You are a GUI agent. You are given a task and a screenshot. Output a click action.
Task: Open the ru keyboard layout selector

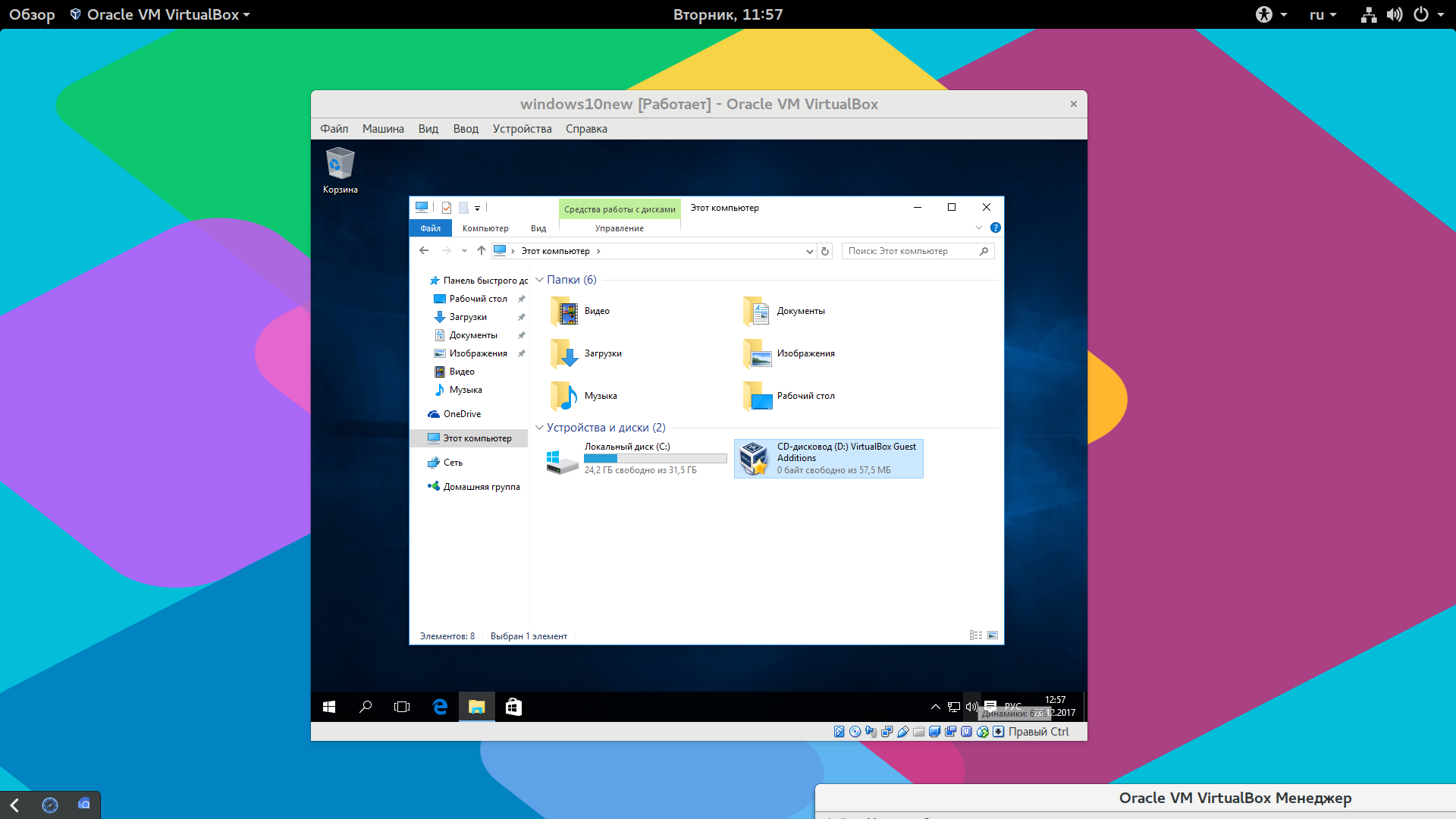pos(1323,14)
